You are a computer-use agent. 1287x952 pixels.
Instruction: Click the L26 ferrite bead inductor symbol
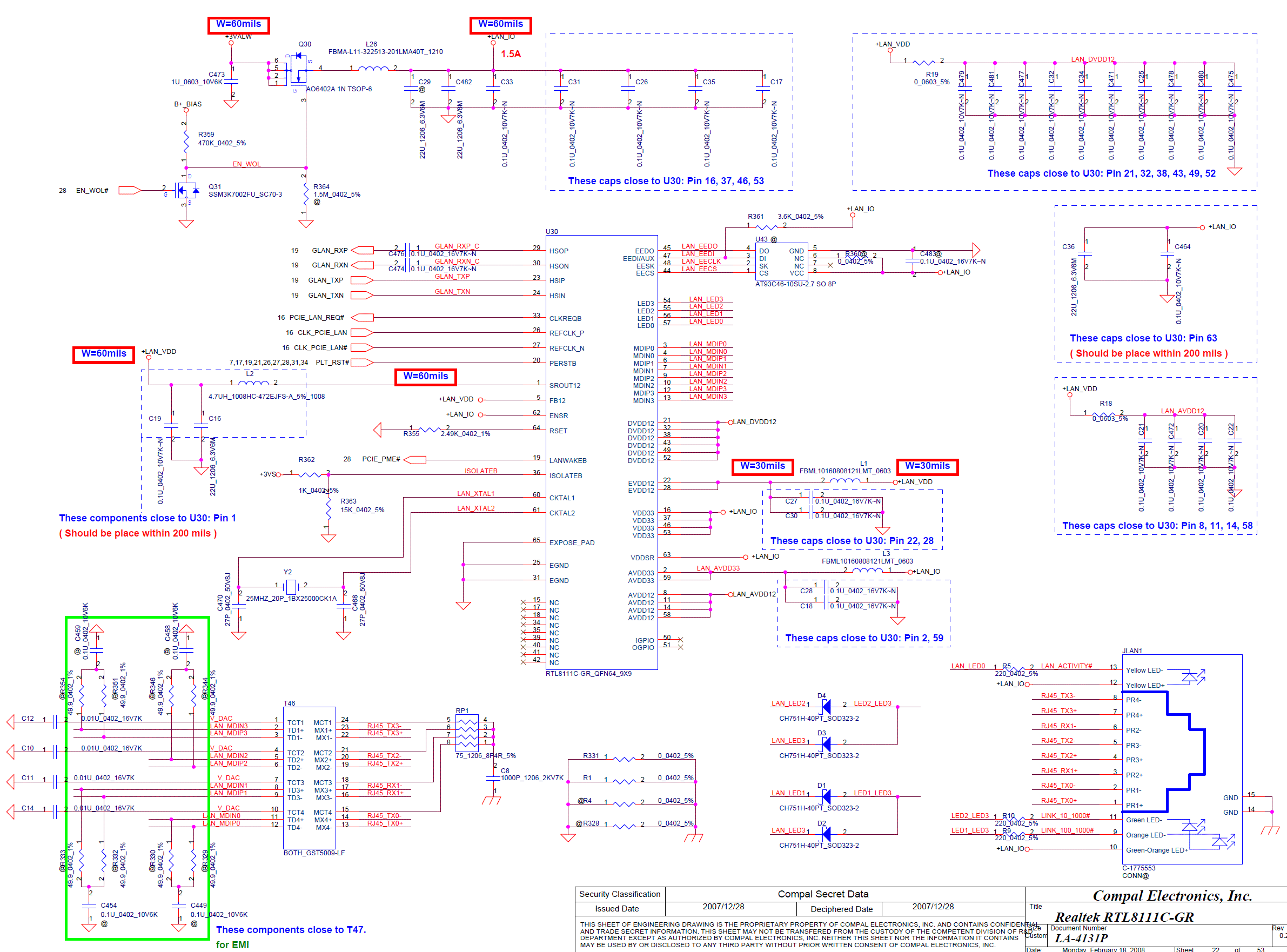373,69
